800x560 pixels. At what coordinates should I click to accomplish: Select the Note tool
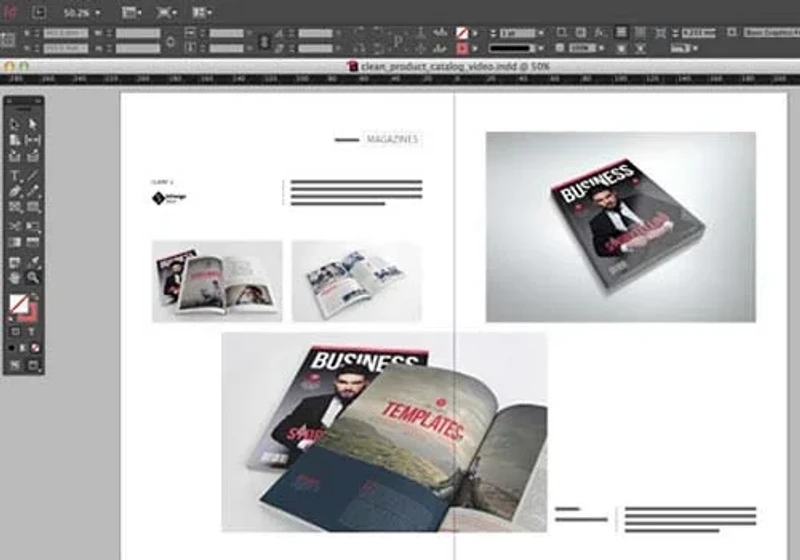click(14, 262)
